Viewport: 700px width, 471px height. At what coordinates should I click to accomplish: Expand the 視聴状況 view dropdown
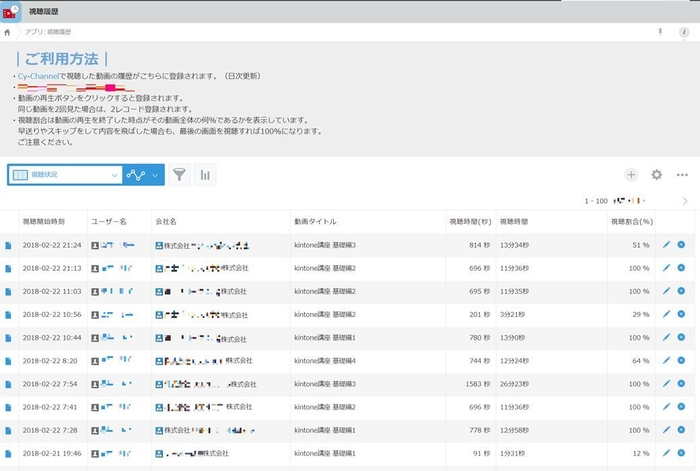pos(113,175)
